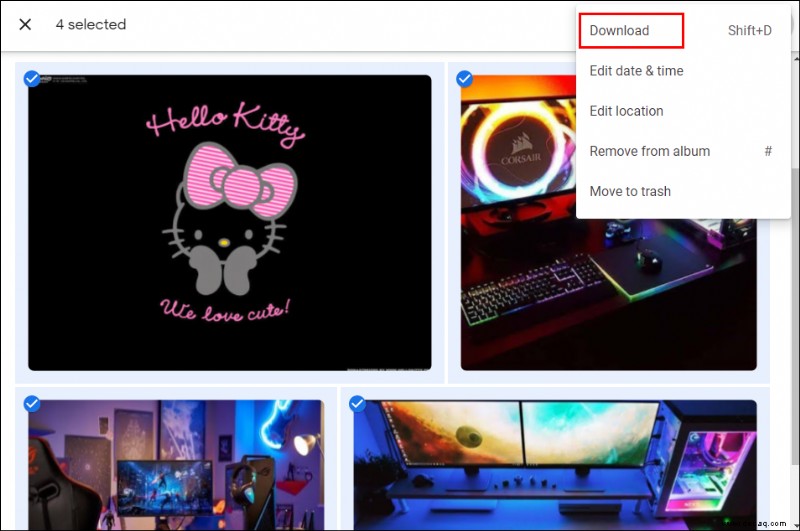Open the gaming chair room photo

(176, 465)
